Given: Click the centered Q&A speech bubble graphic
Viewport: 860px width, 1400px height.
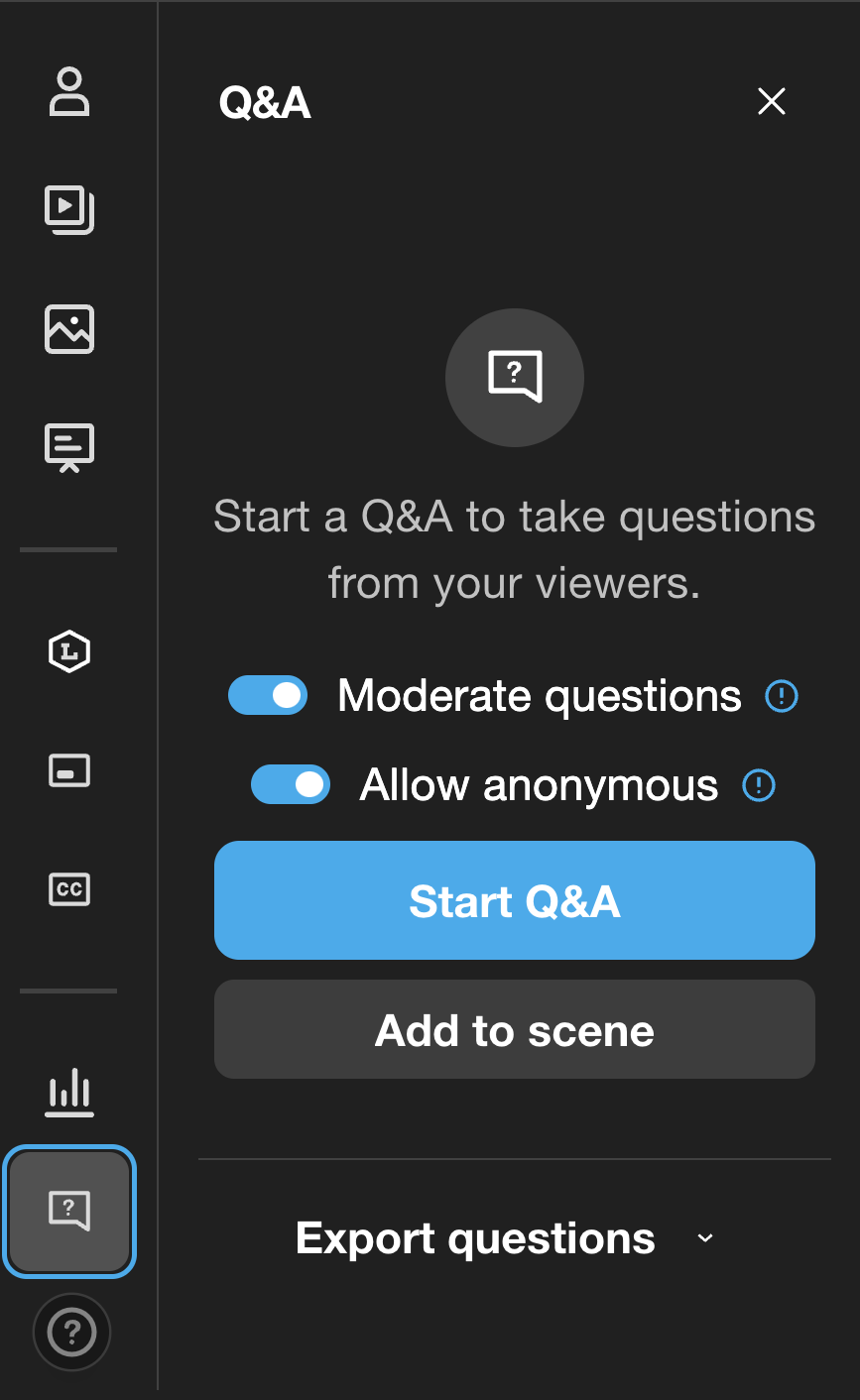Looking at the screenshot, I should click(x=514, y=377).
